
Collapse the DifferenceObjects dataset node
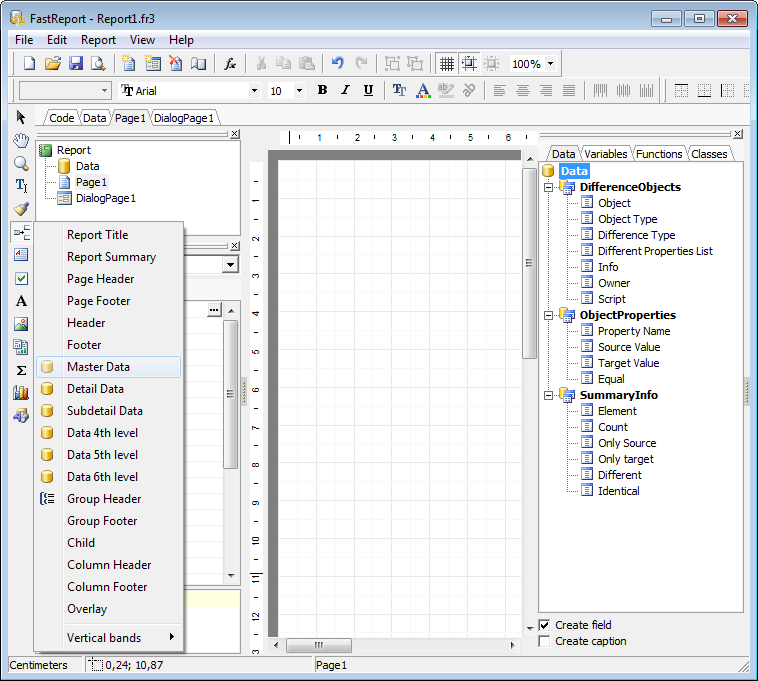coord(548,187)
